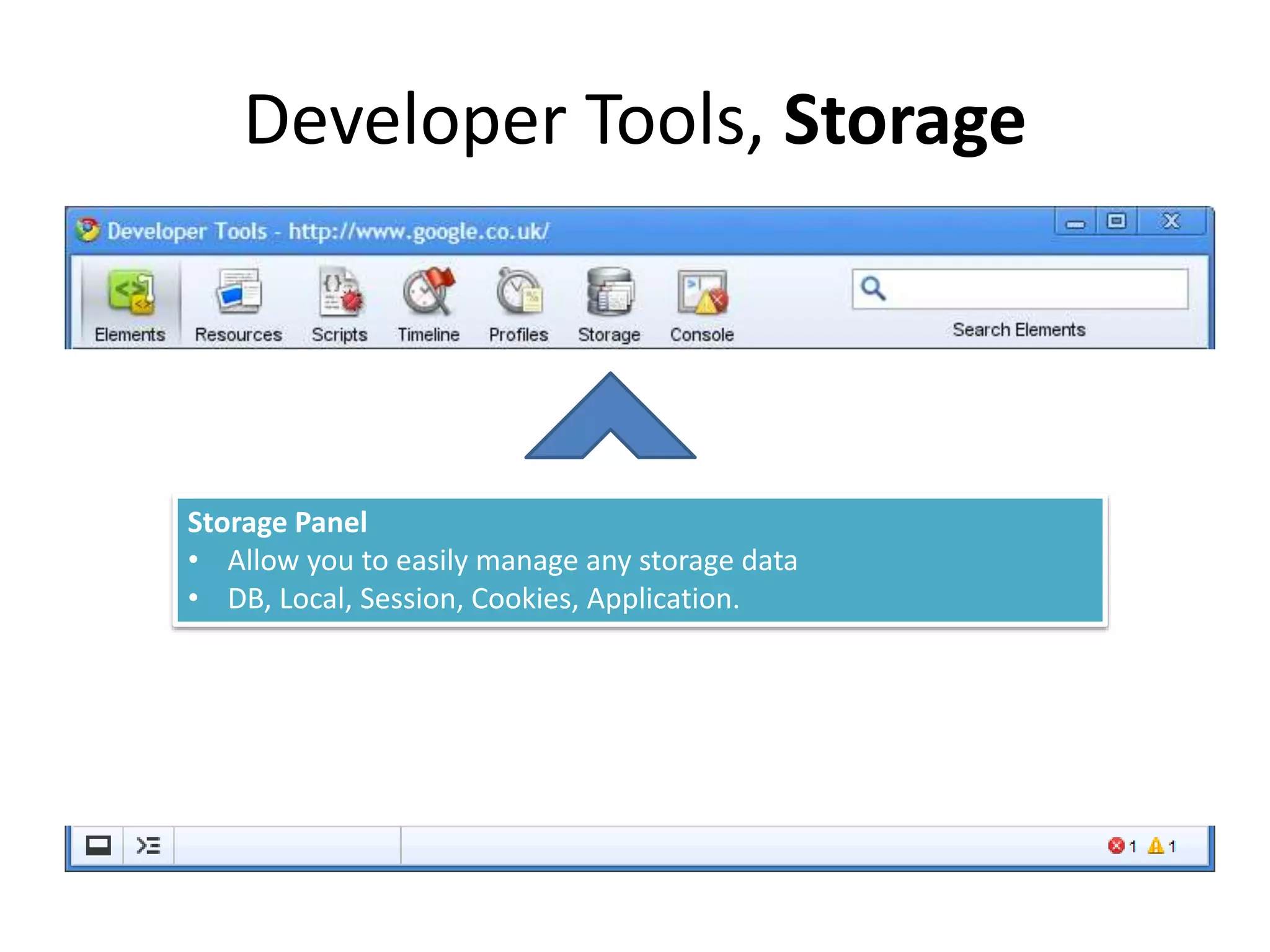Screen dimensions: 1270x952
Task: Click the yellow warning count icon
Action: coord(1156,845)
